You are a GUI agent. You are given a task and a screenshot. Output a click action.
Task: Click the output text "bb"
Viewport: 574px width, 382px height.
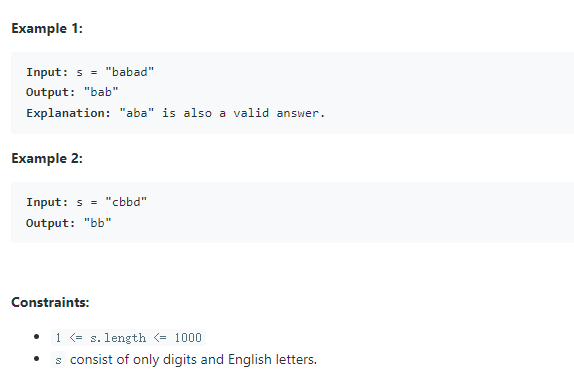[x=97, y=223]
